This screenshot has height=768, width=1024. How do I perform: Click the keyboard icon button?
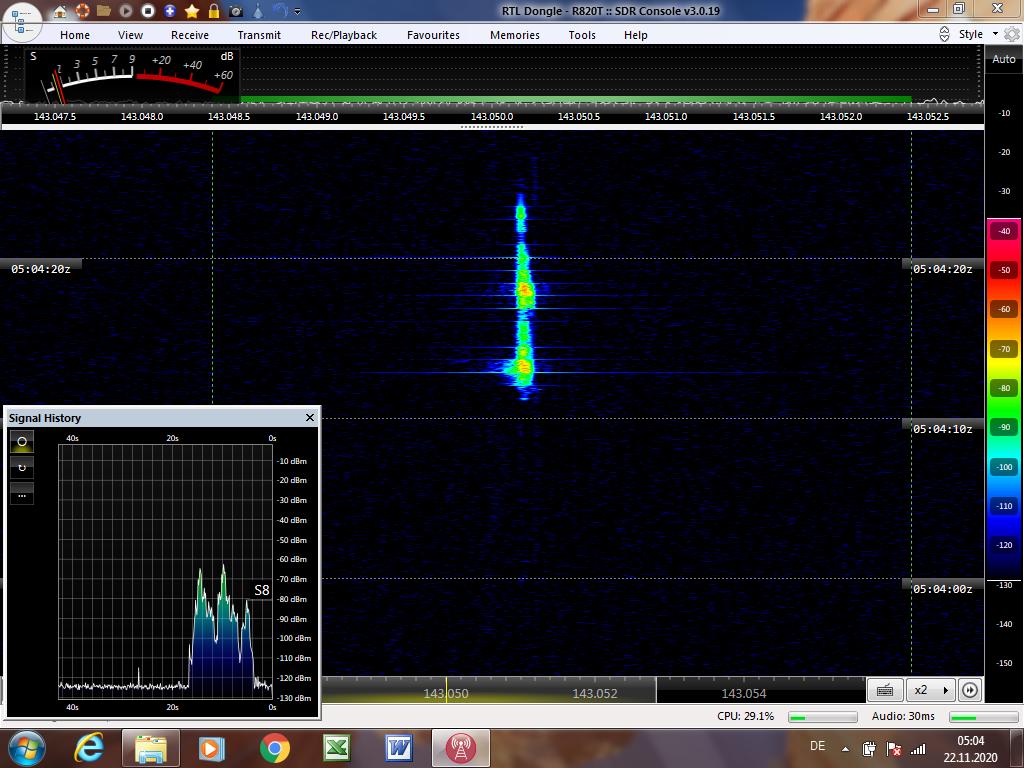(885, 690)
